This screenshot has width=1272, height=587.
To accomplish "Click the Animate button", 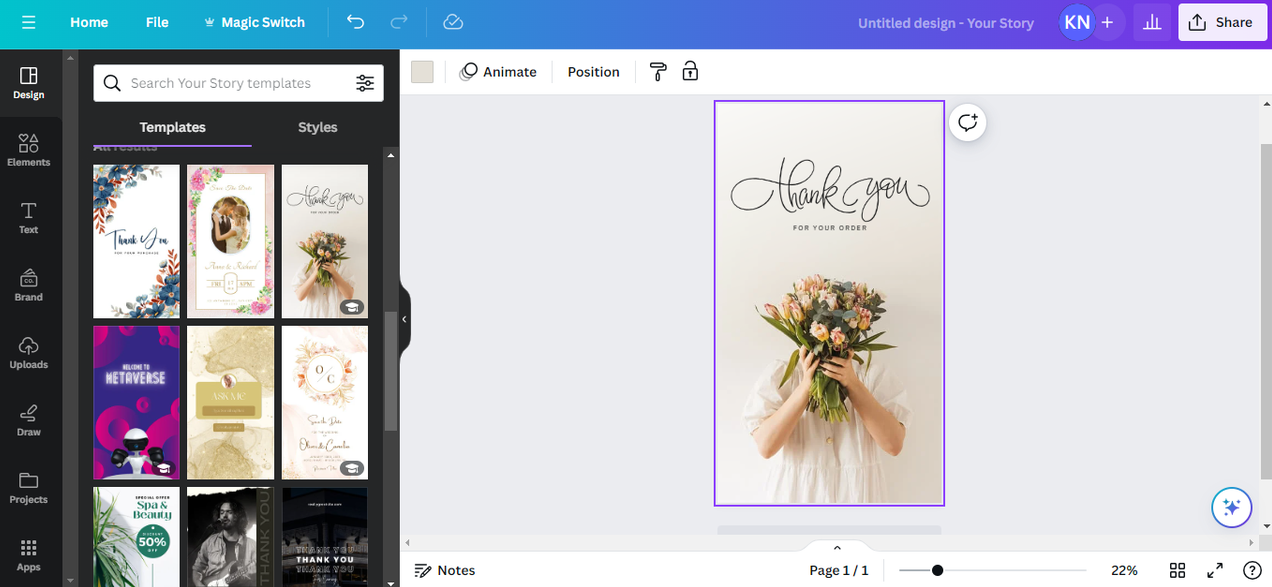I will point(498,71).
